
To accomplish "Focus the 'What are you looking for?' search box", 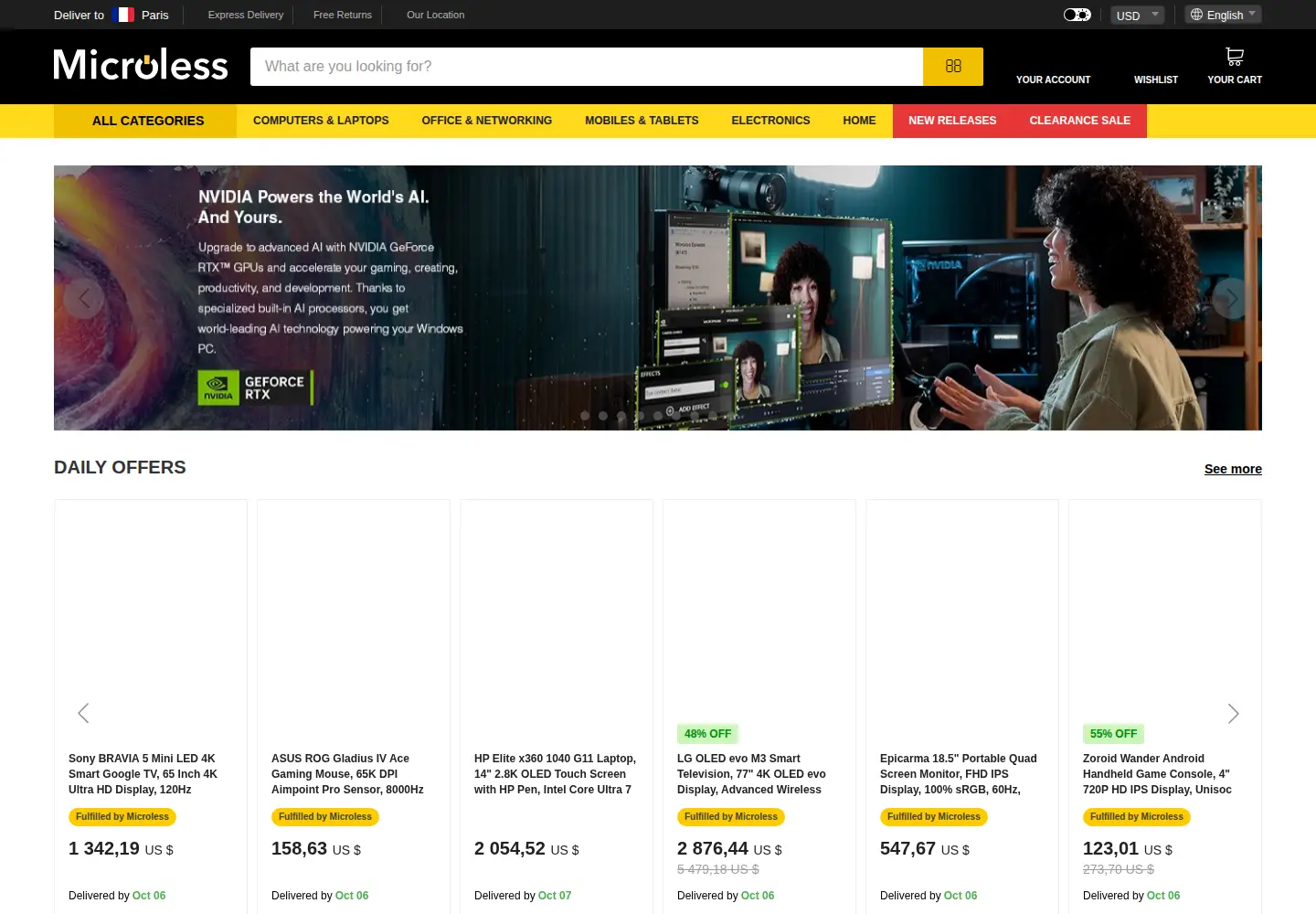I will click(x=587, y=67).
